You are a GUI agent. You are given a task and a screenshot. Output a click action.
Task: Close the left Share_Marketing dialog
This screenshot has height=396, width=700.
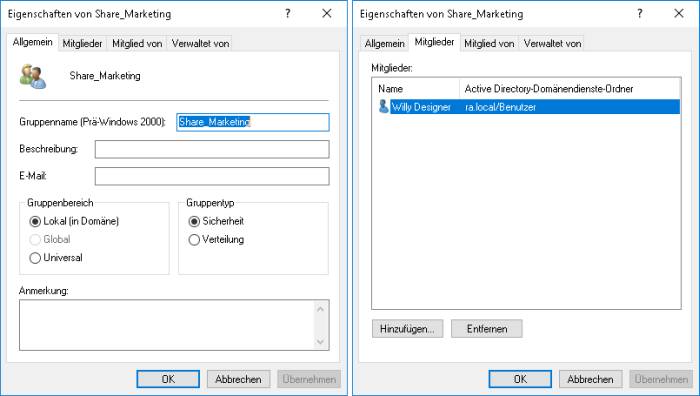(327, 13)
